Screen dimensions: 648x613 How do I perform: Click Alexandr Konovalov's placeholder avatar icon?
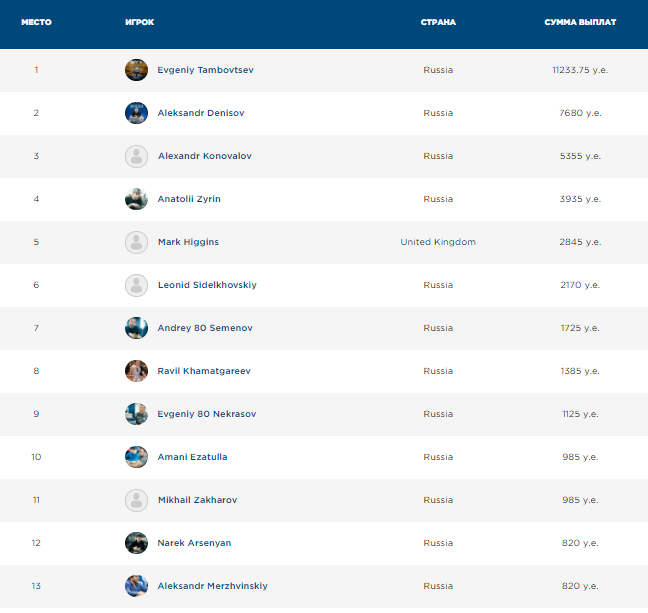coord(136,156)
